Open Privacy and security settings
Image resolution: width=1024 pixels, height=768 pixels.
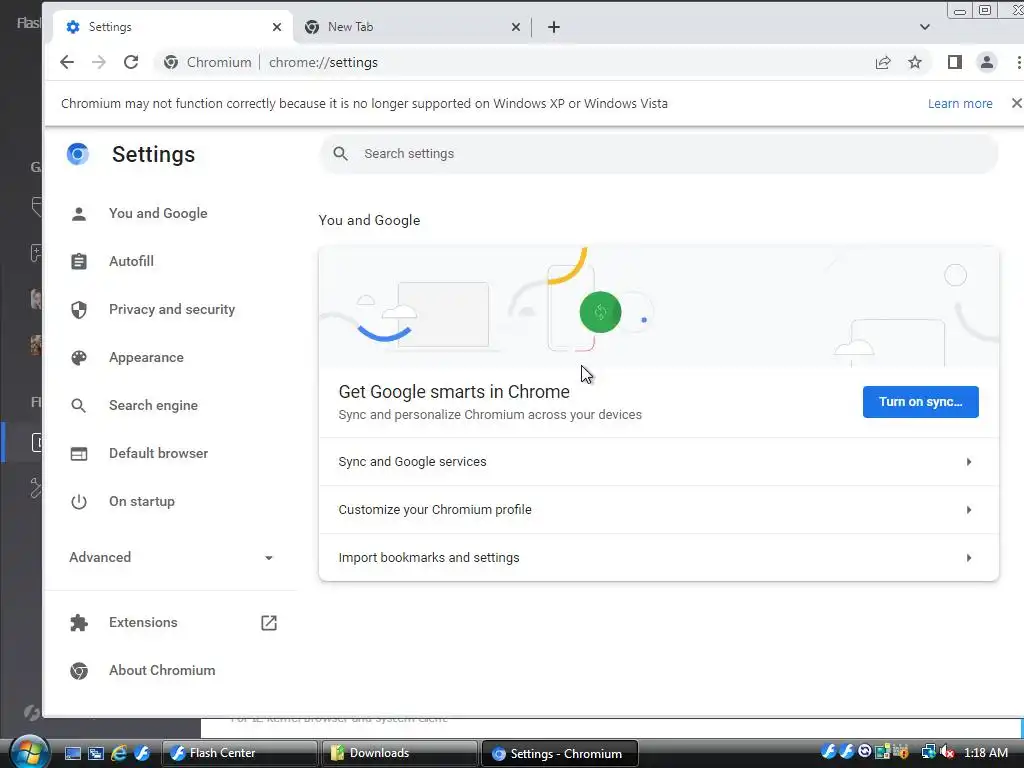[x=172, y=310]
